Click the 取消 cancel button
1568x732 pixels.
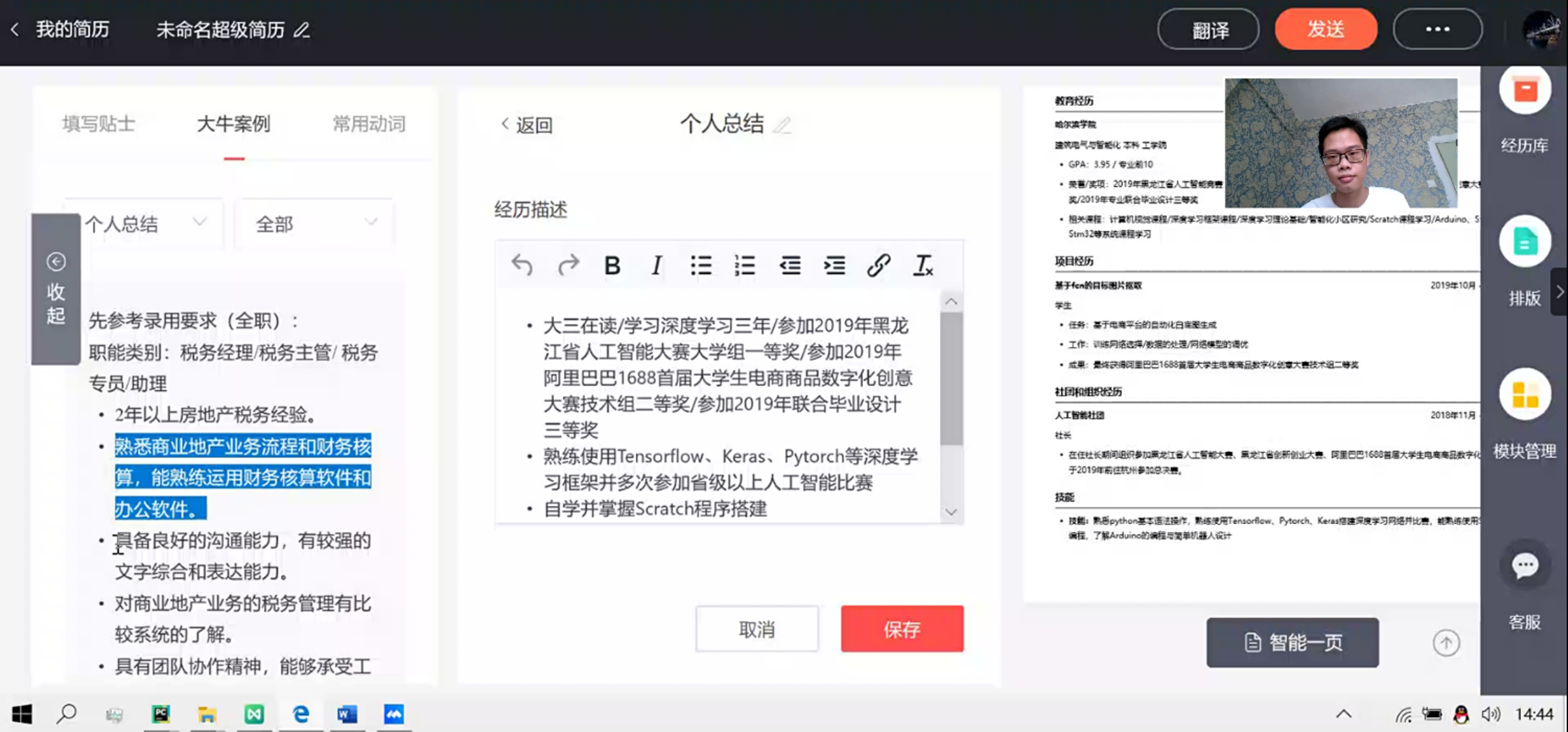(x=757, y=629)
